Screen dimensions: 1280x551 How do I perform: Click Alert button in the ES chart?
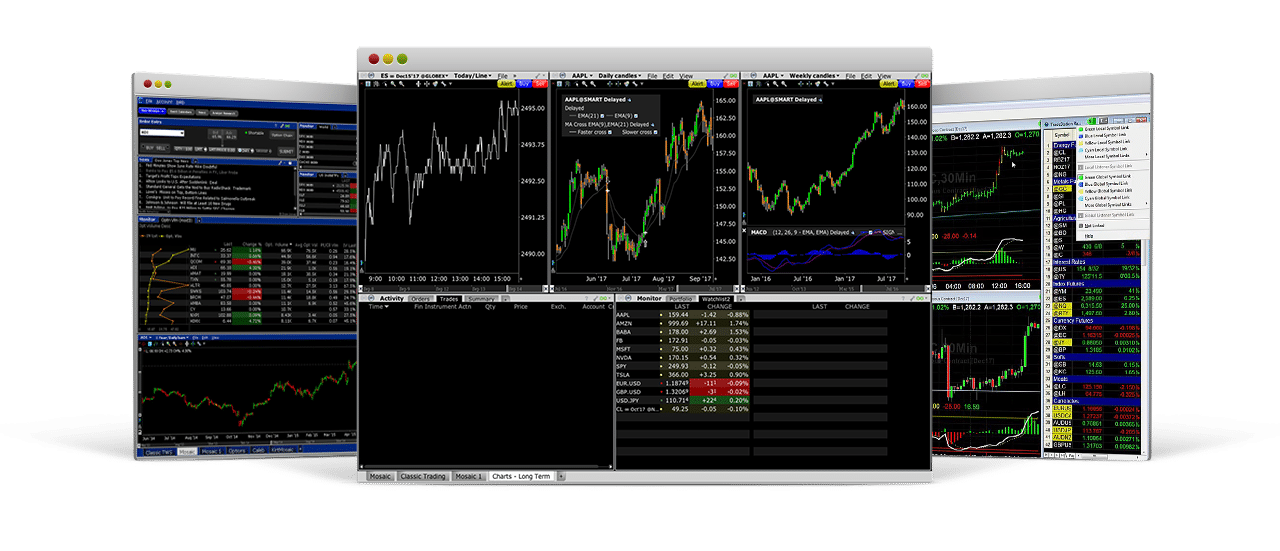pos(507,84)
